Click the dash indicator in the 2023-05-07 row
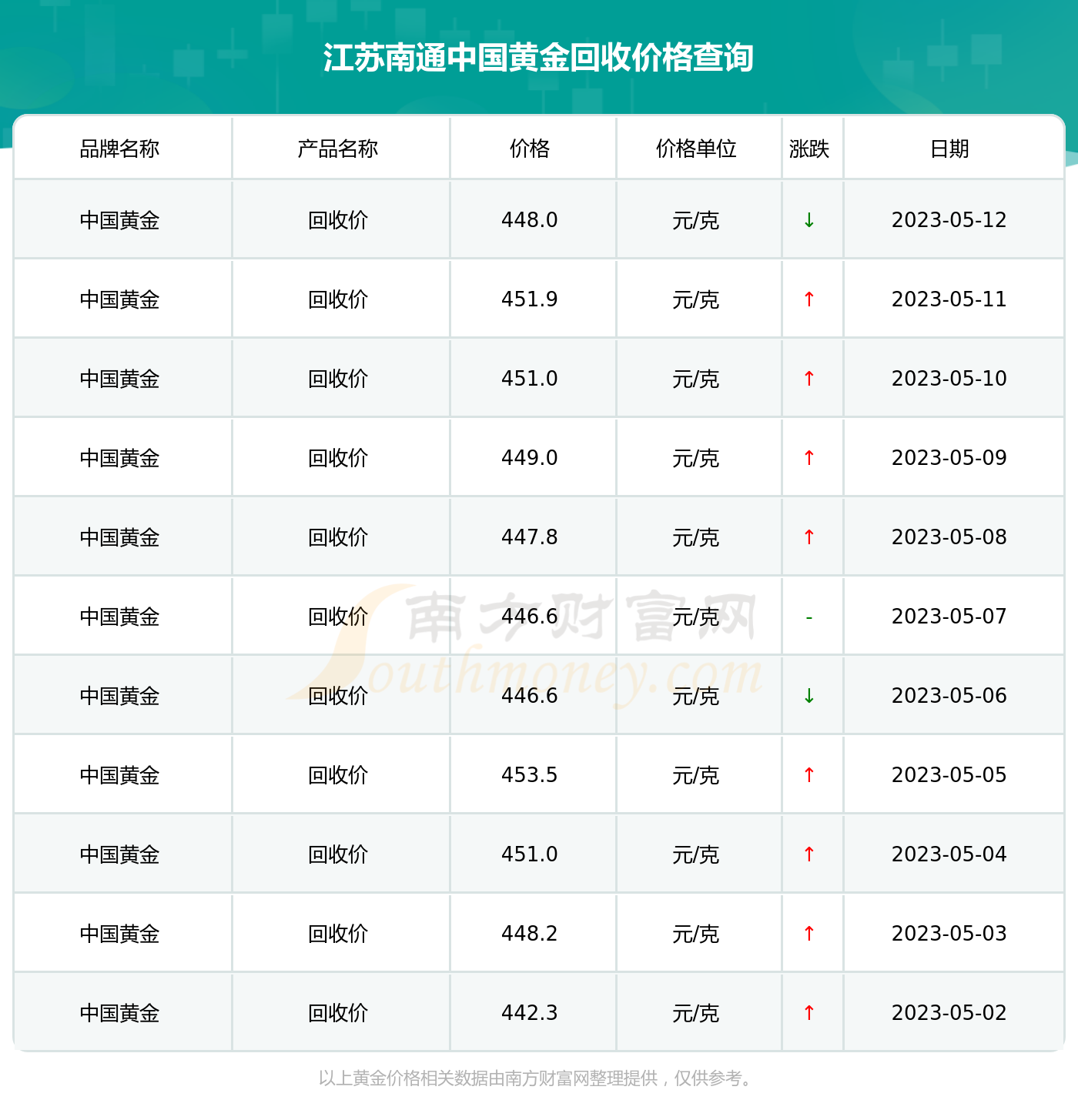 [809, 617]
